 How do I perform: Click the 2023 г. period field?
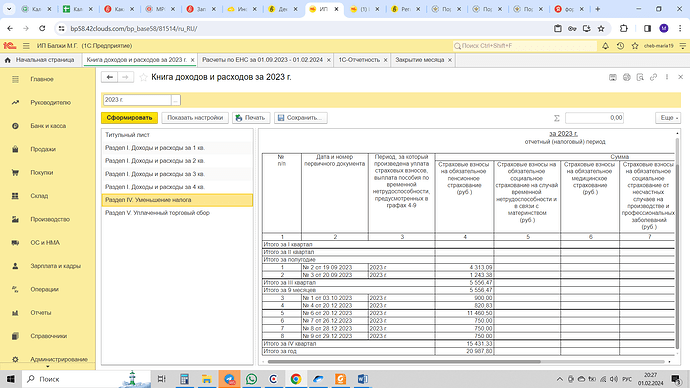click(x=137, y=100)
